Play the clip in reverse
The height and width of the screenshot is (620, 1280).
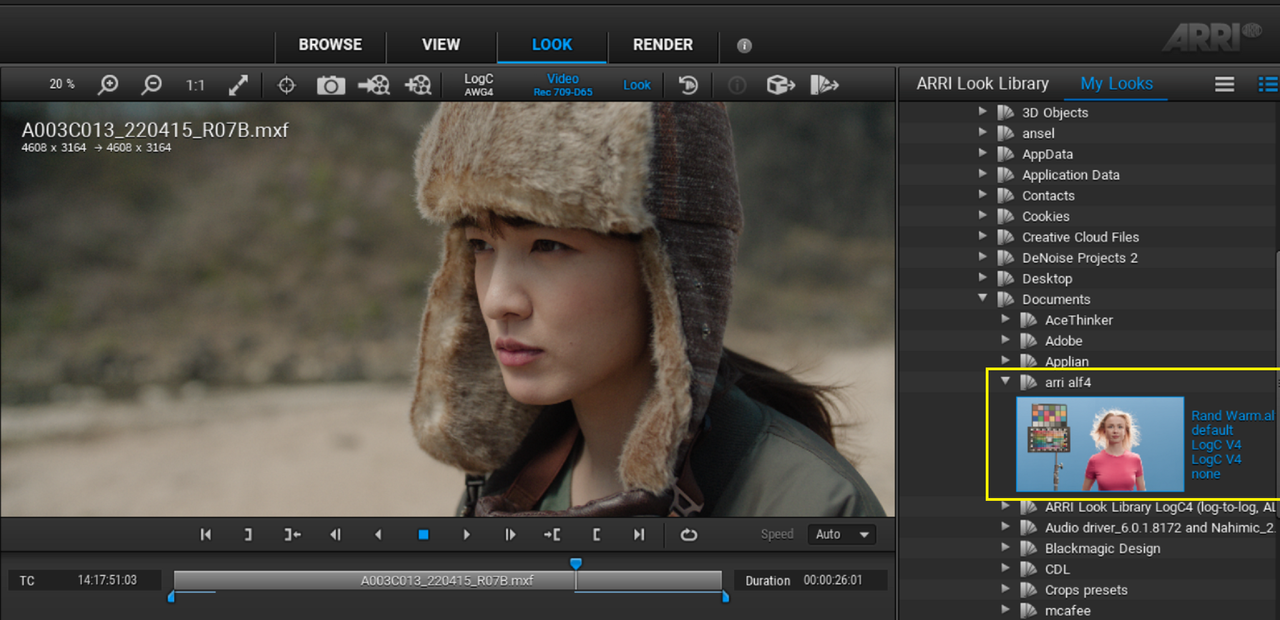point(378,535)
